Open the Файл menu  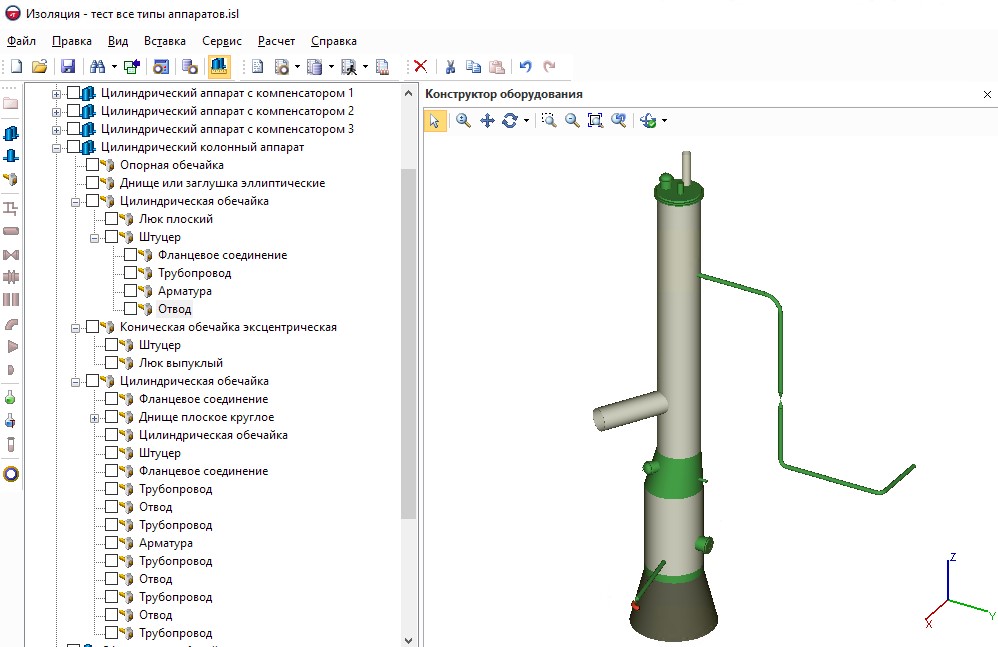(21, 41)
